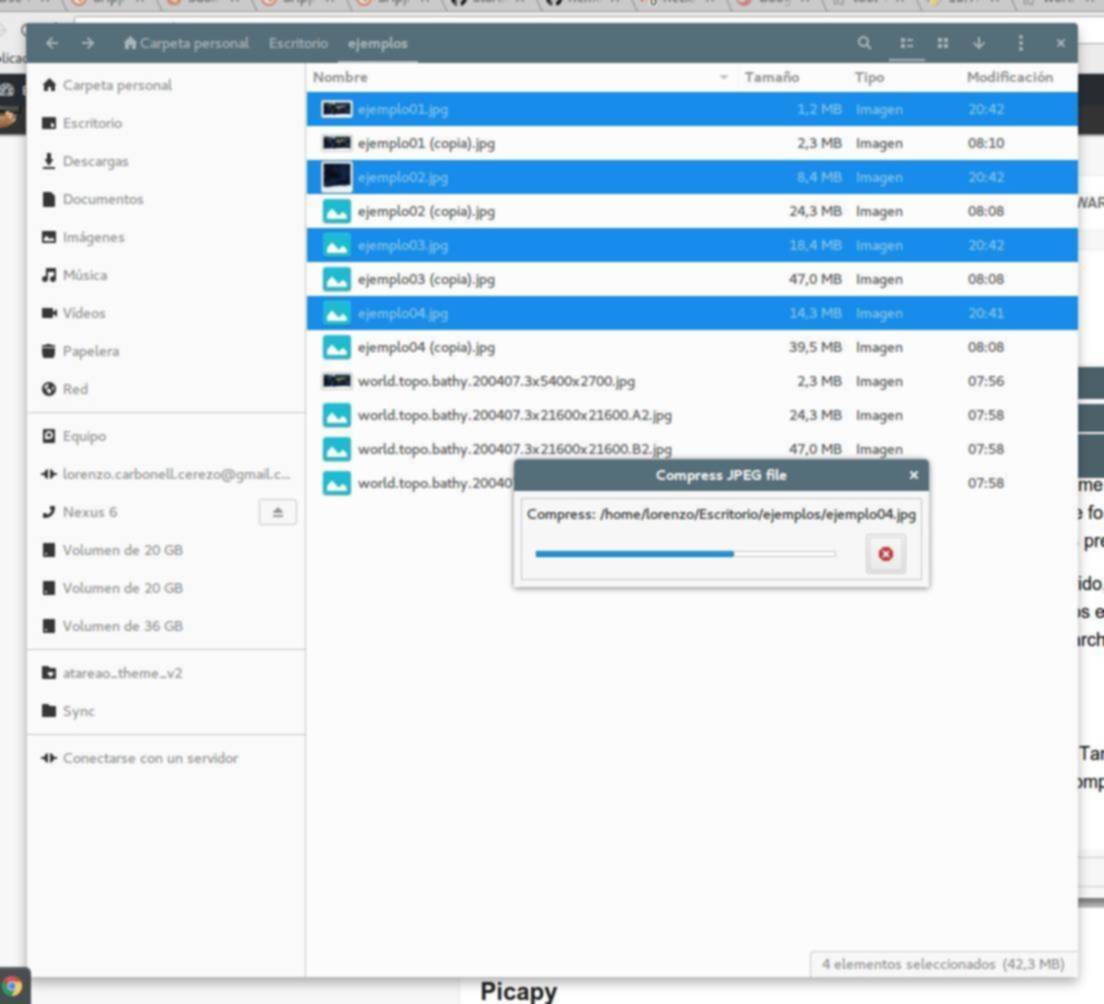1104x1004 pixels.
Task: Select Música folder in sidebar
Action: (x=84, y=275)
